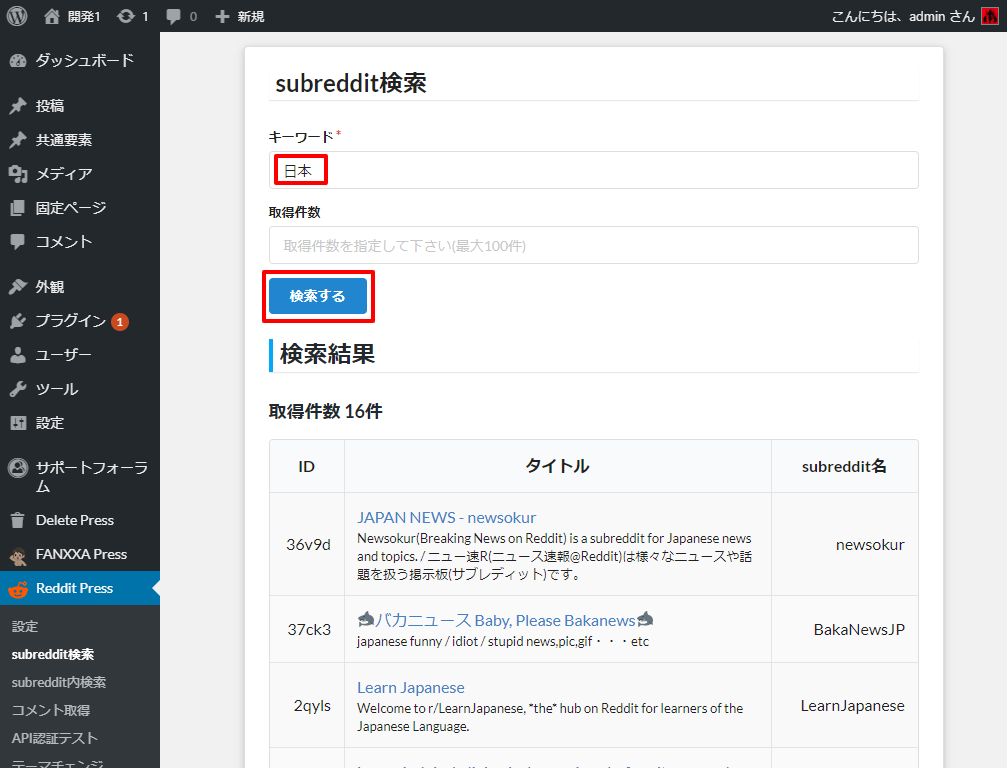Open the JAPAN NEWS - newsokur link

446,517
